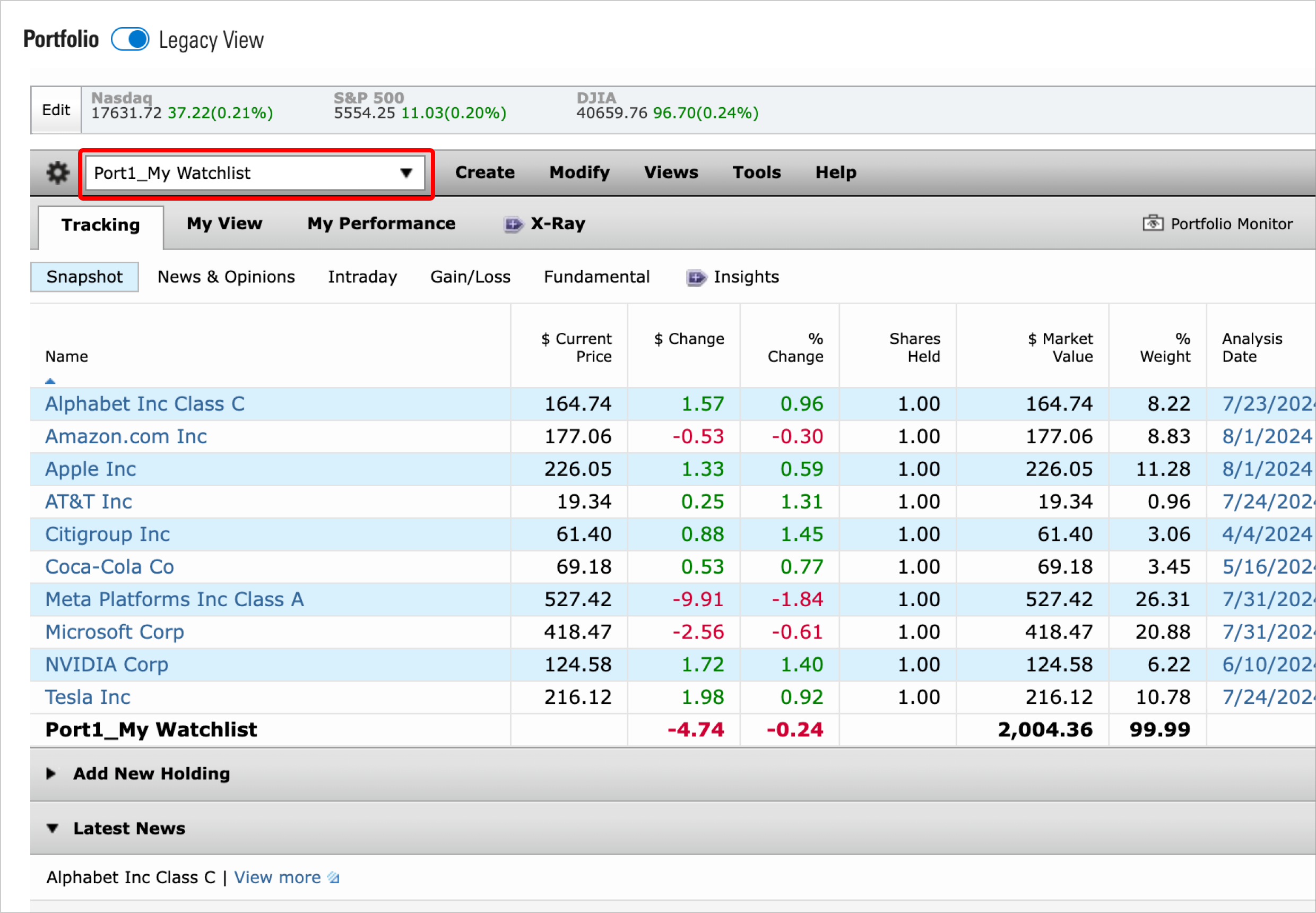Sort by % Weight column header
The width and height of the screenshot is (1316, 913).
[1165, 347]
